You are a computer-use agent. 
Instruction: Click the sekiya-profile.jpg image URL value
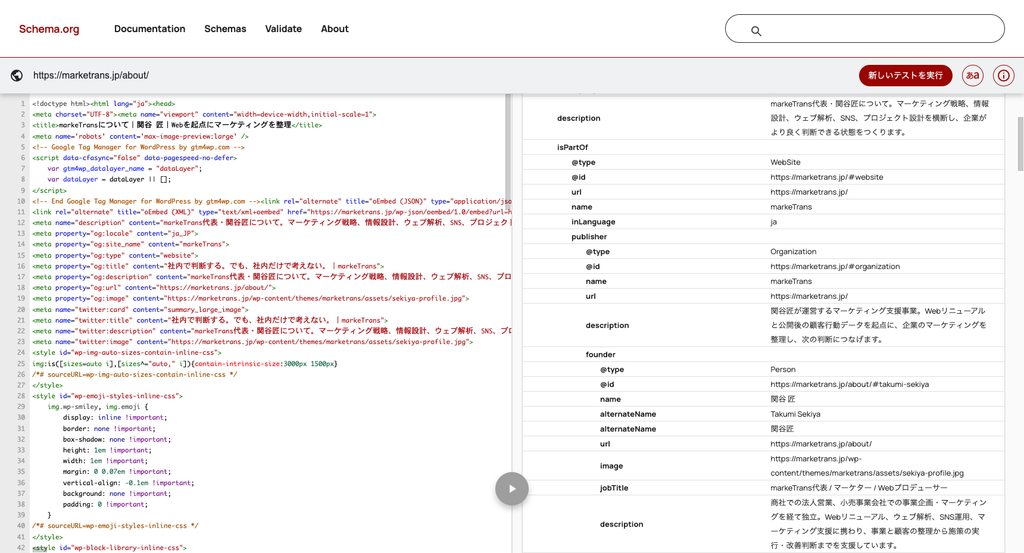(867, 466)
